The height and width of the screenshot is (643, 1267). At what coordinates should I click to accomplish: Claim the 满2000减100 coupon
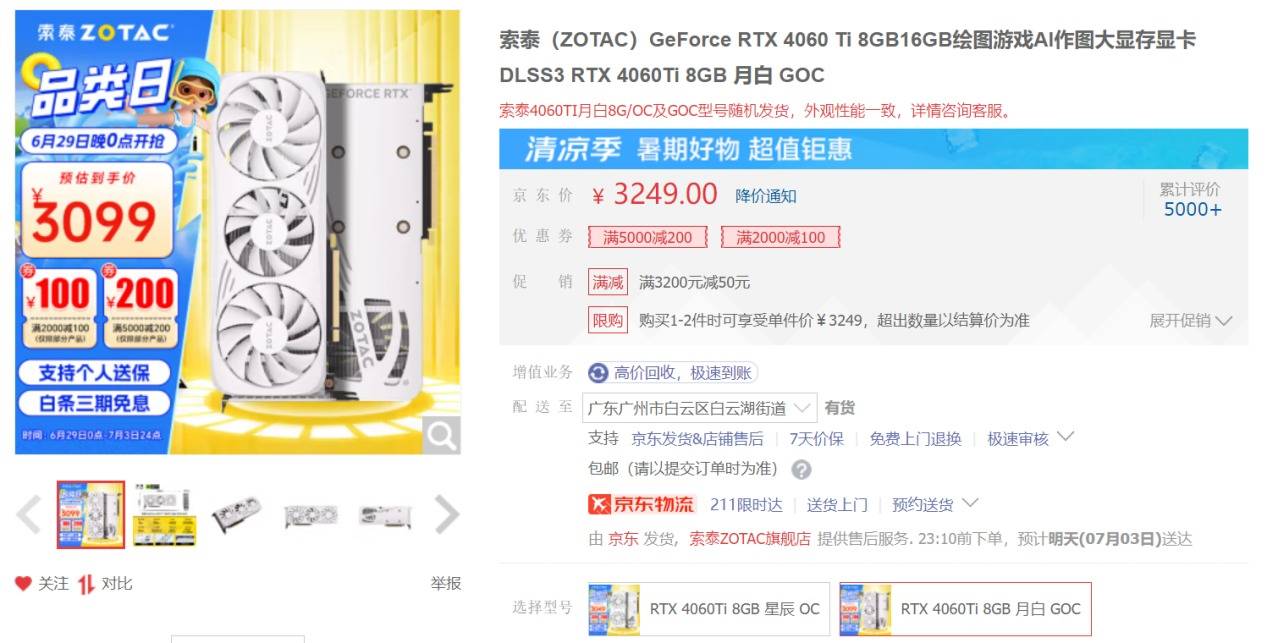(781, 237)
